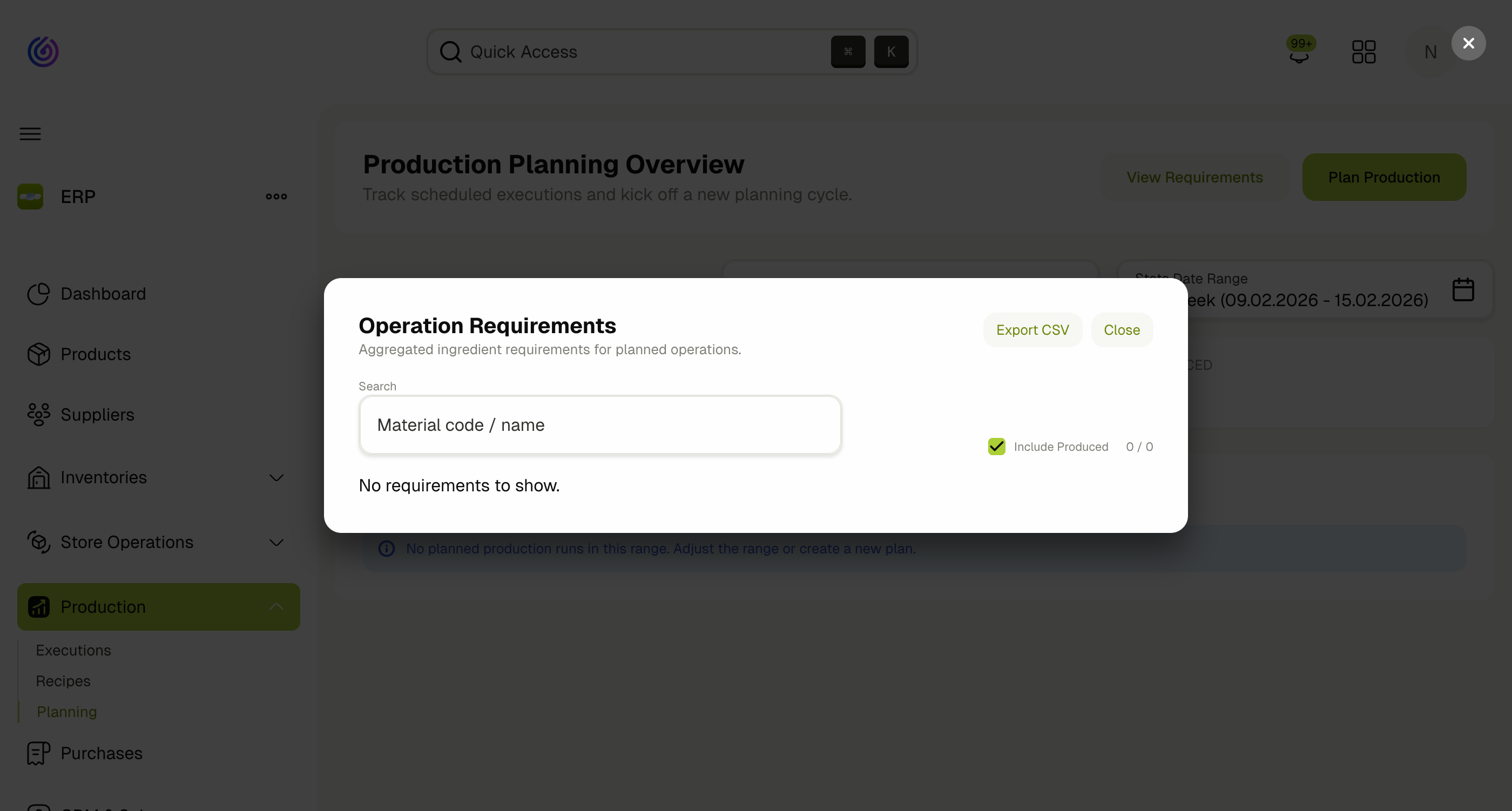Open the calendar icon for date range

coord(1463,288)
